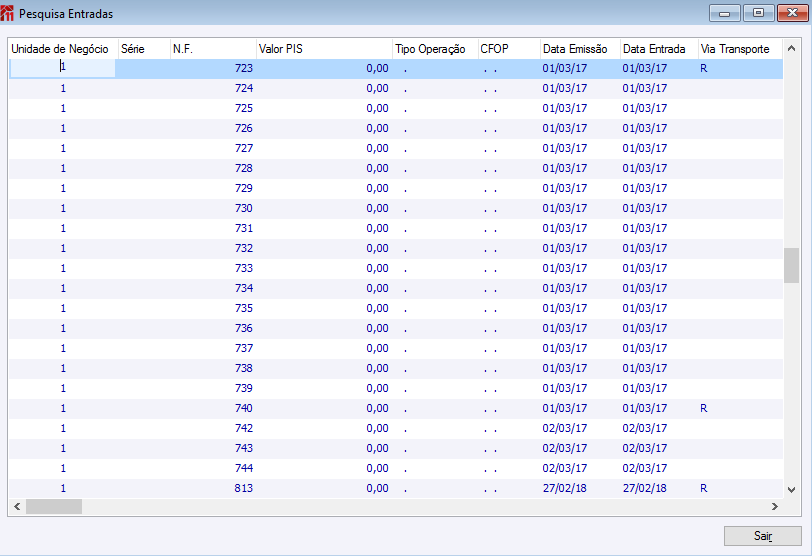Minimize the Pesquisa Entradas window
This screenshot has width=812, height=556.
(x=724, y=13)
